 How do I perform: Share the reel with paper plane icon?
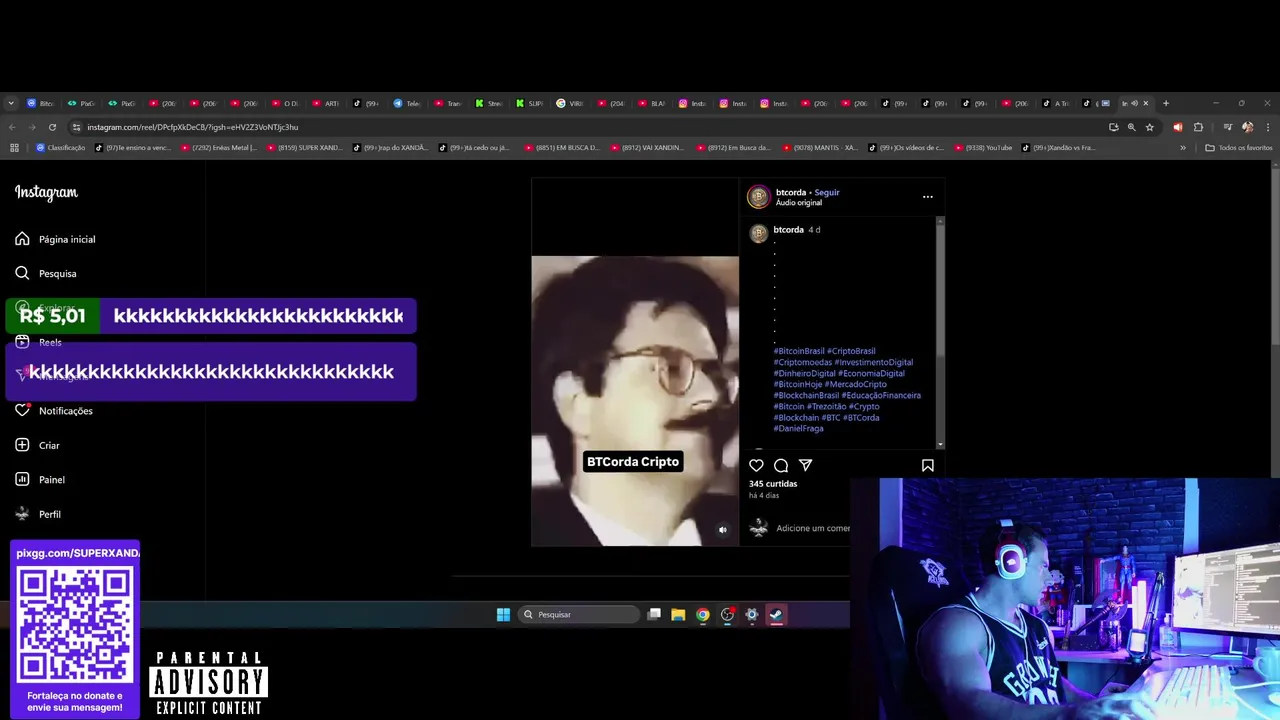[x=805, y=465]
